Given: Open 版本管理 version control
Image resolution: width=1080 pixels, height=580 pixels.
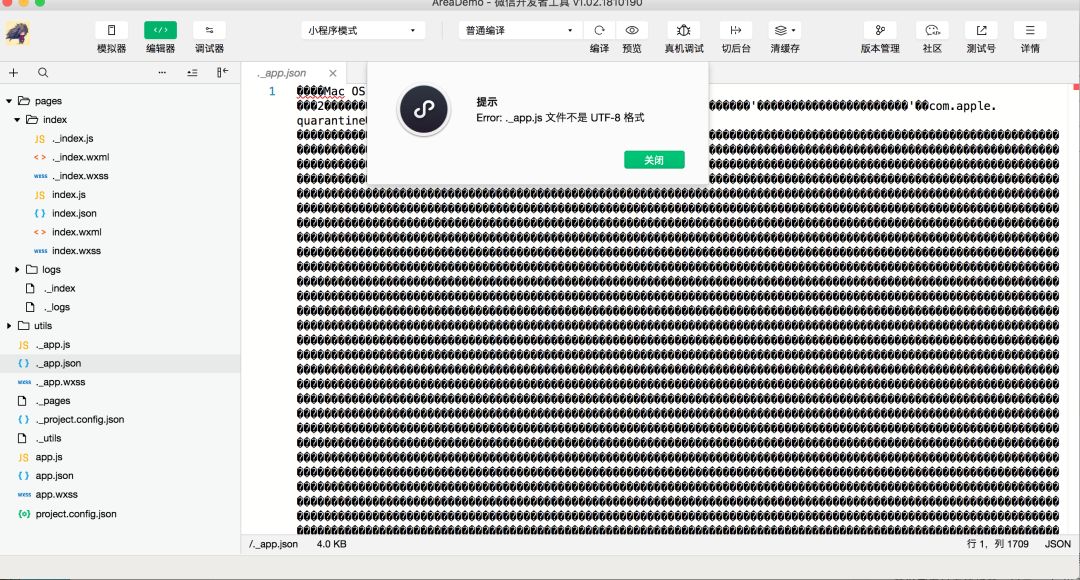Looking at the screenshot, I should (x=880, y=30).
